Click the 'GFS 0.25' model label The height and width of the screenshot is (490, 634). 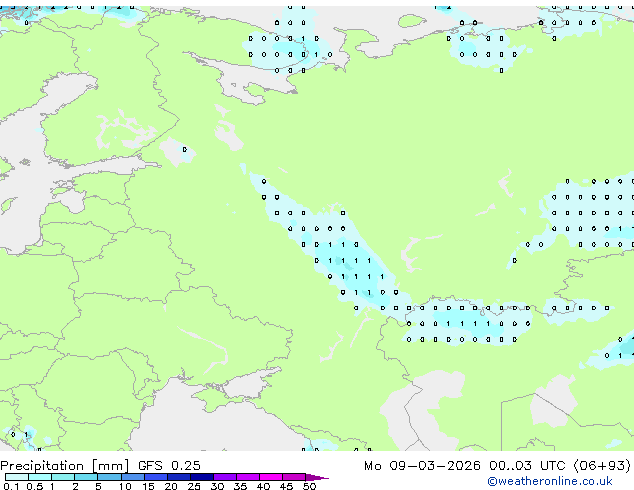pyautogui.click(x=169, y=465)
